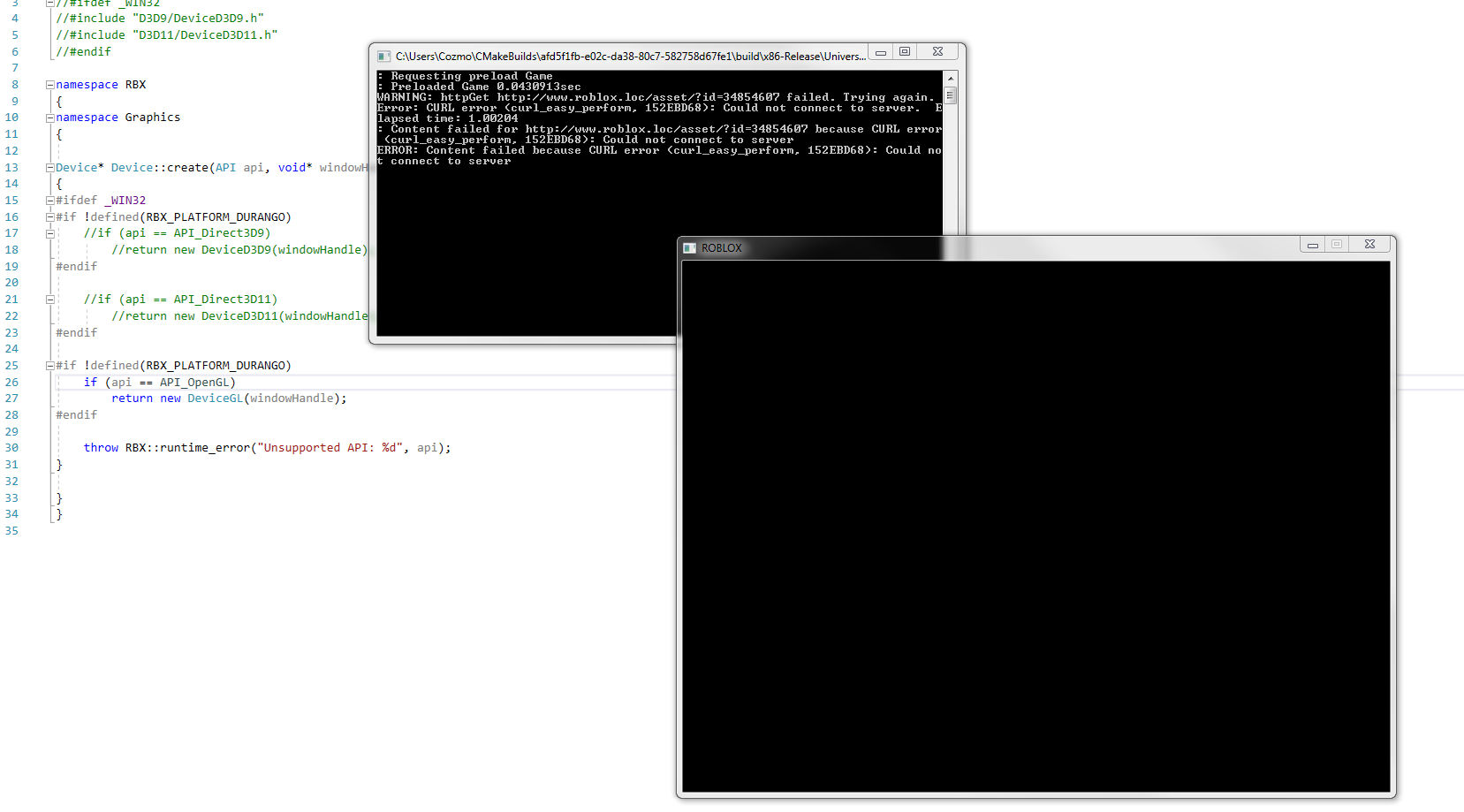Click the console window's title bar icon
1464x812 pixels.
(383, 57)
